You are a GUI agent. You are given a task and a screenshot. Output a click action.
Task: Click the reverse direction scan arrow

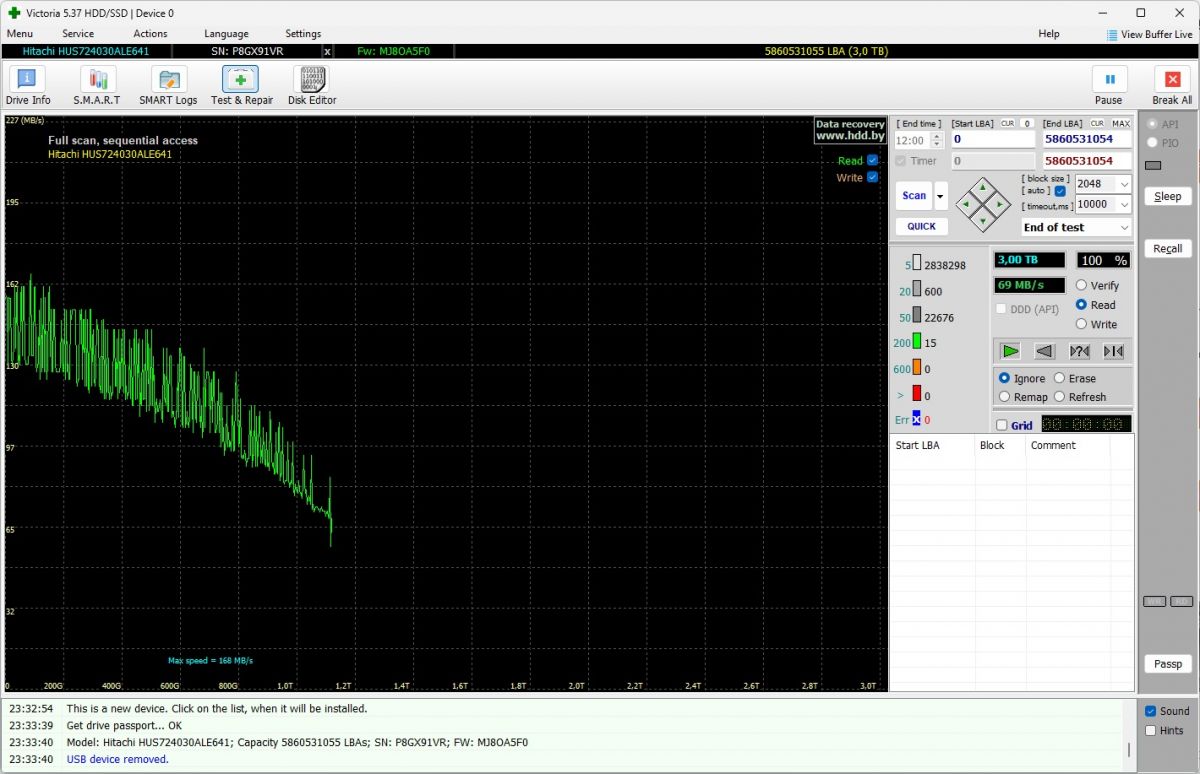[x=1044, y=351]
